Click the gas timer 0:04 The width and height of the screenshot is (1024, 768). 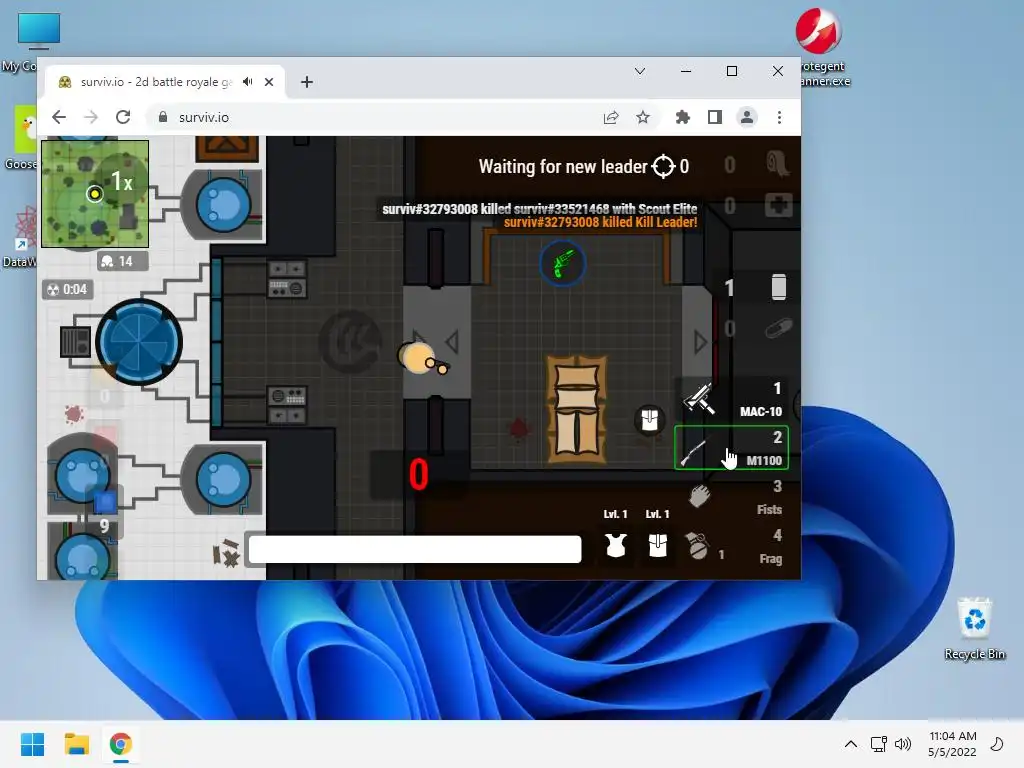pyautogui.click(x=68, y=289)
